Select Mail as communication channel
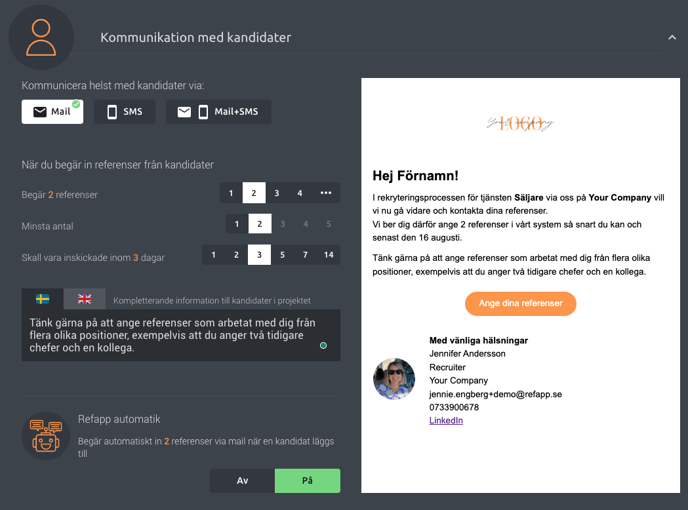The image size is (688, 510). 52,112
